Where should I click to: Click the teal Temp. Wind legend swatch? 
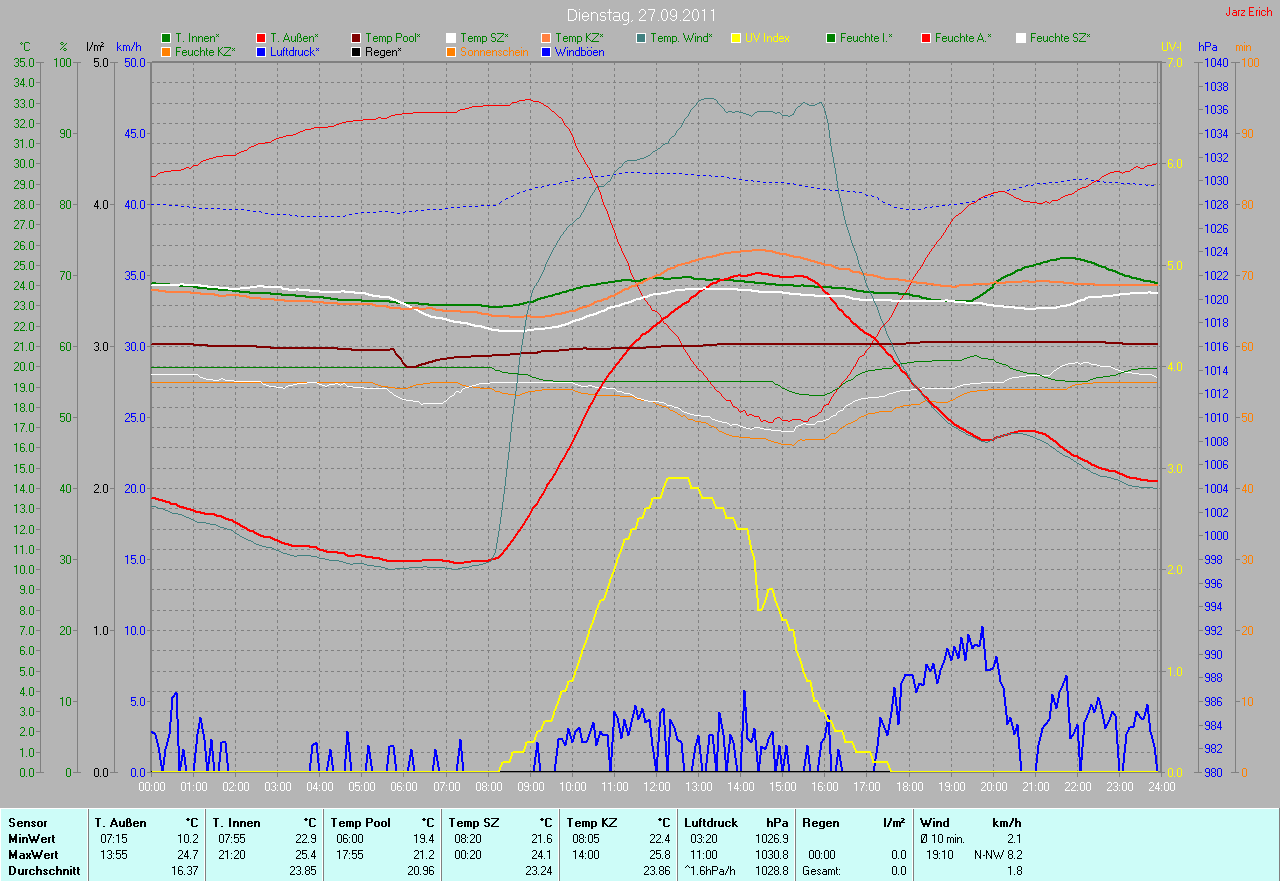point(641,38)
